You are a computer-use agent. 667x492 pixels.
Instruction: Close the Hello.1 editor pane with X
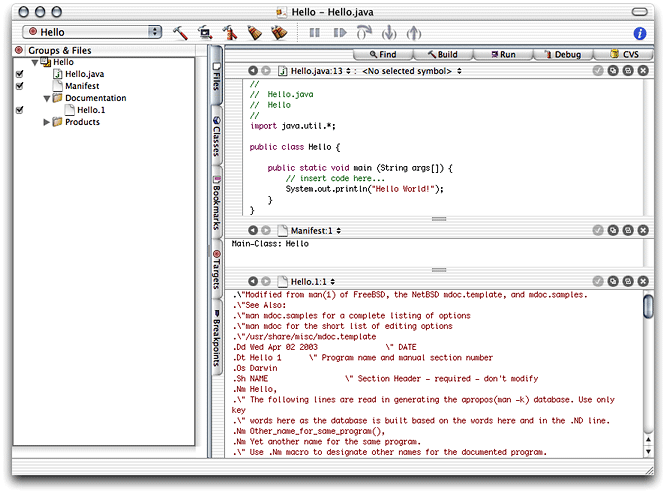643,281
